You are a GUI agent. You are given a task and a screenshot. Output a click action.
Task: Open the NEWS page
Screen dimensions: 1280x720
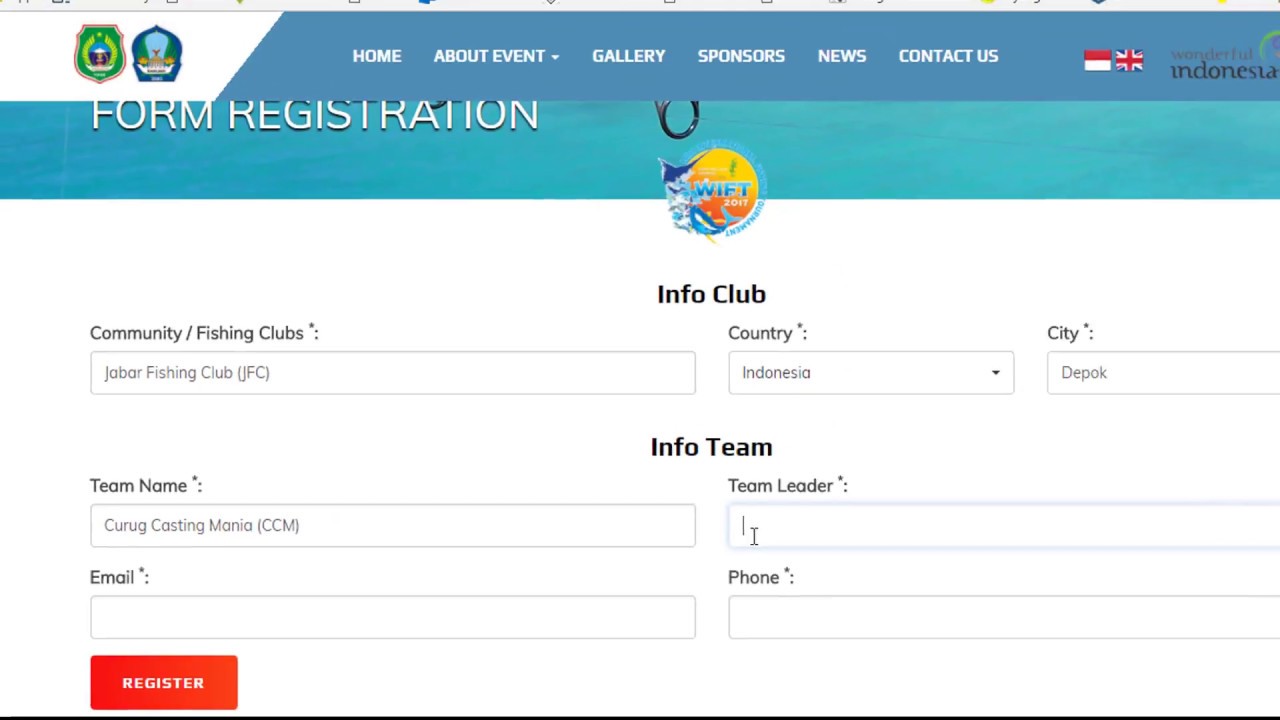tap(842, 56)
